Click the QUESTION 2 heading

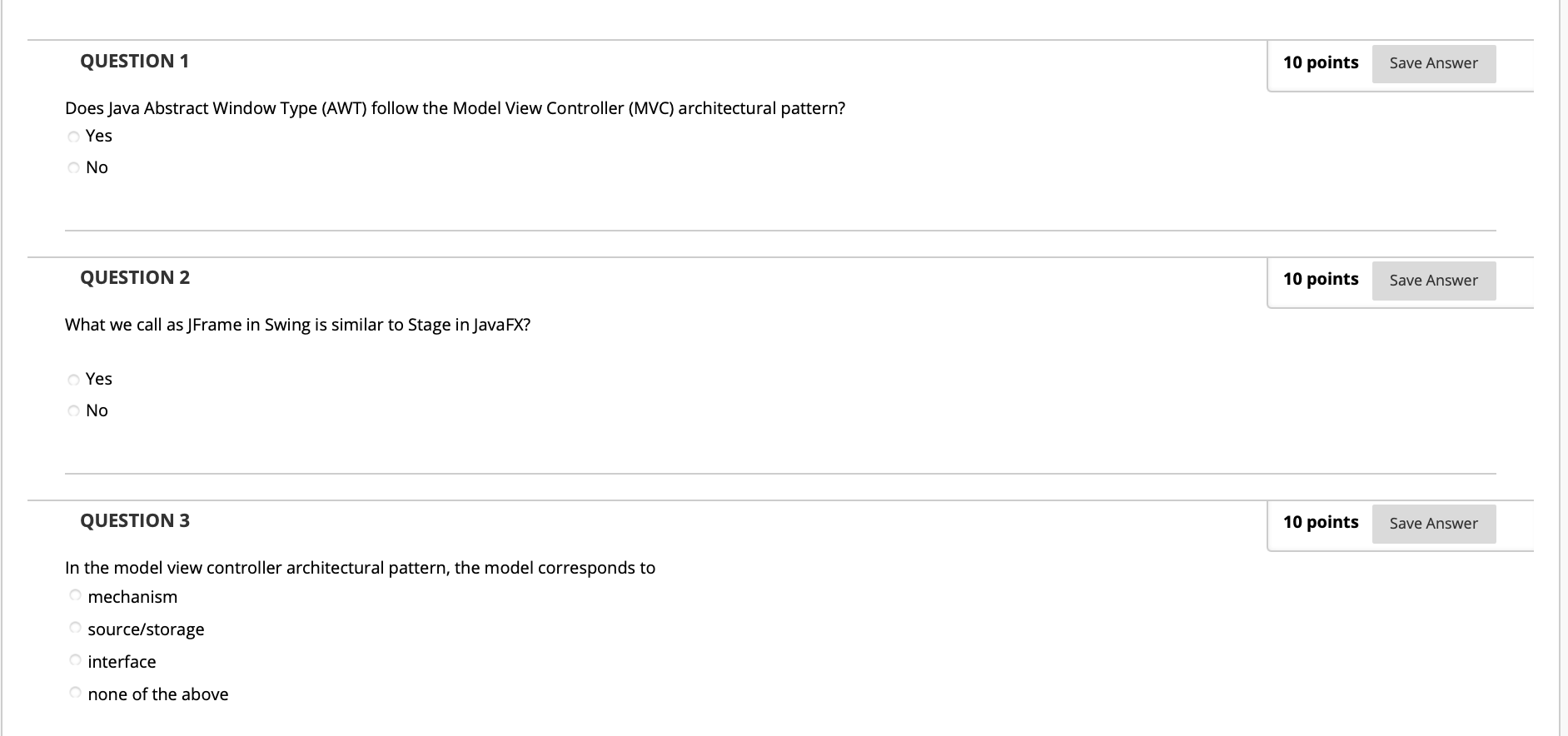click(135, 276)
